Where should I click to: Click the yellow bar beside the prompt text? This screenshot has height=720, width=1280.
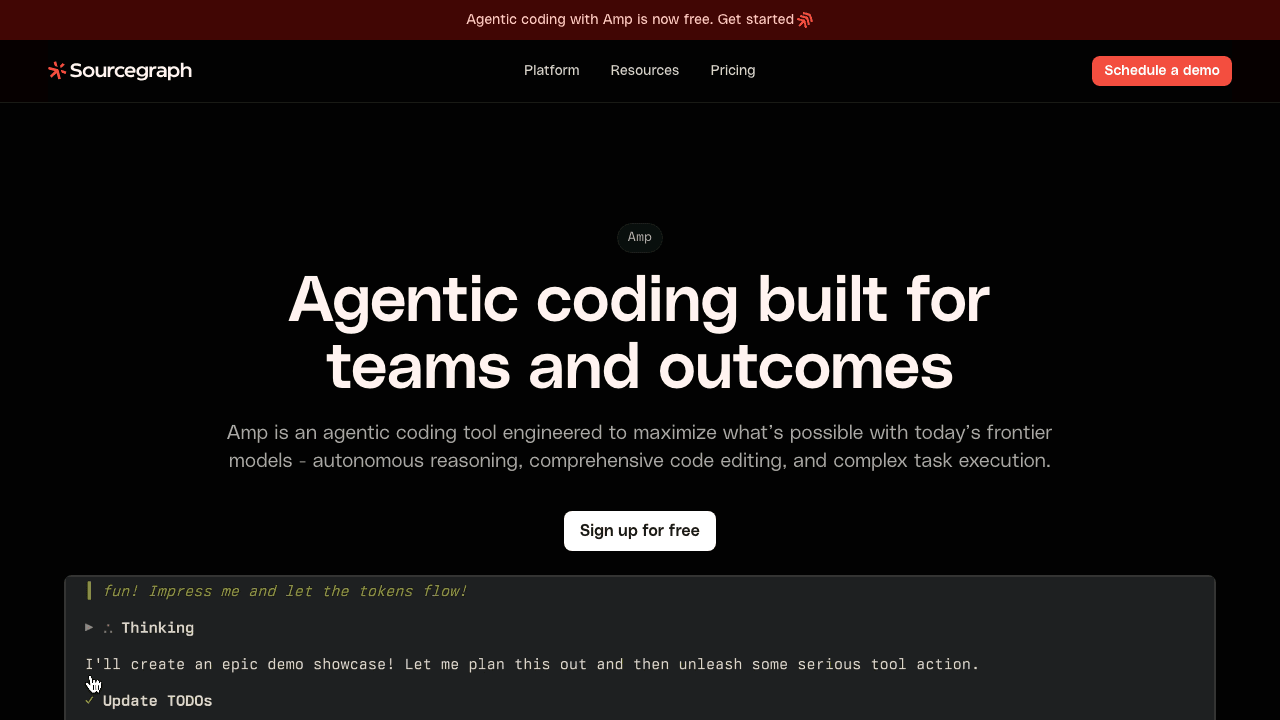pyautogui.click(x=89, y=591)
